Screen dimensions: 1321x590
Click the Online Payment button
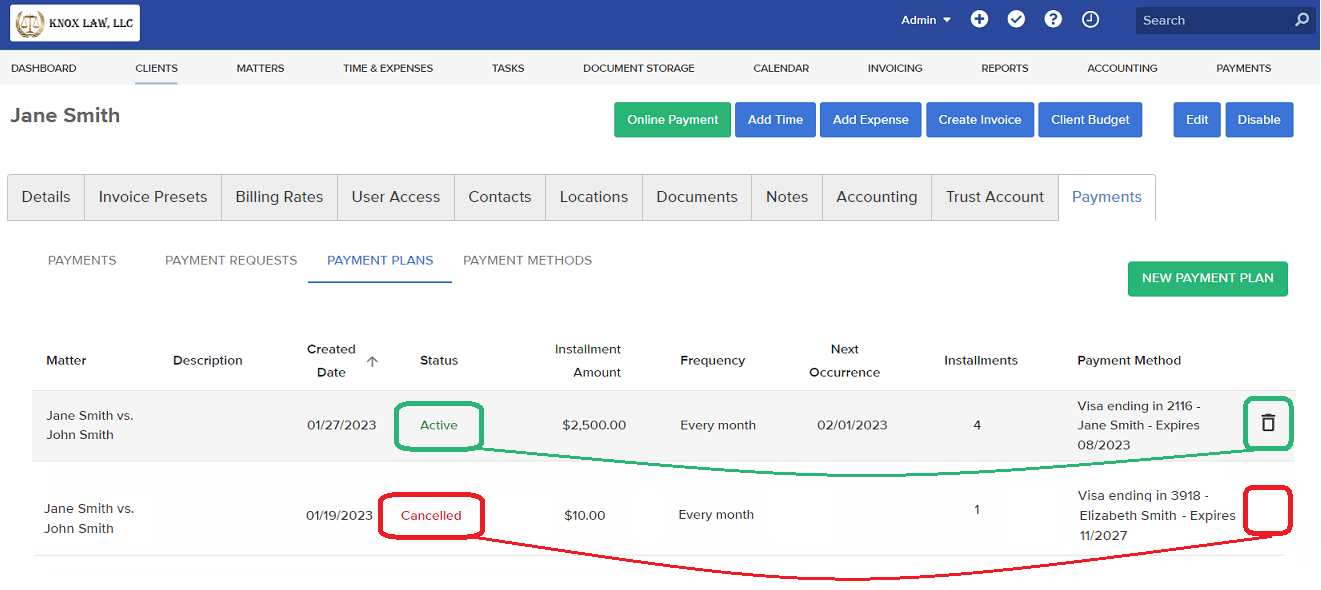tap(672, 119)
